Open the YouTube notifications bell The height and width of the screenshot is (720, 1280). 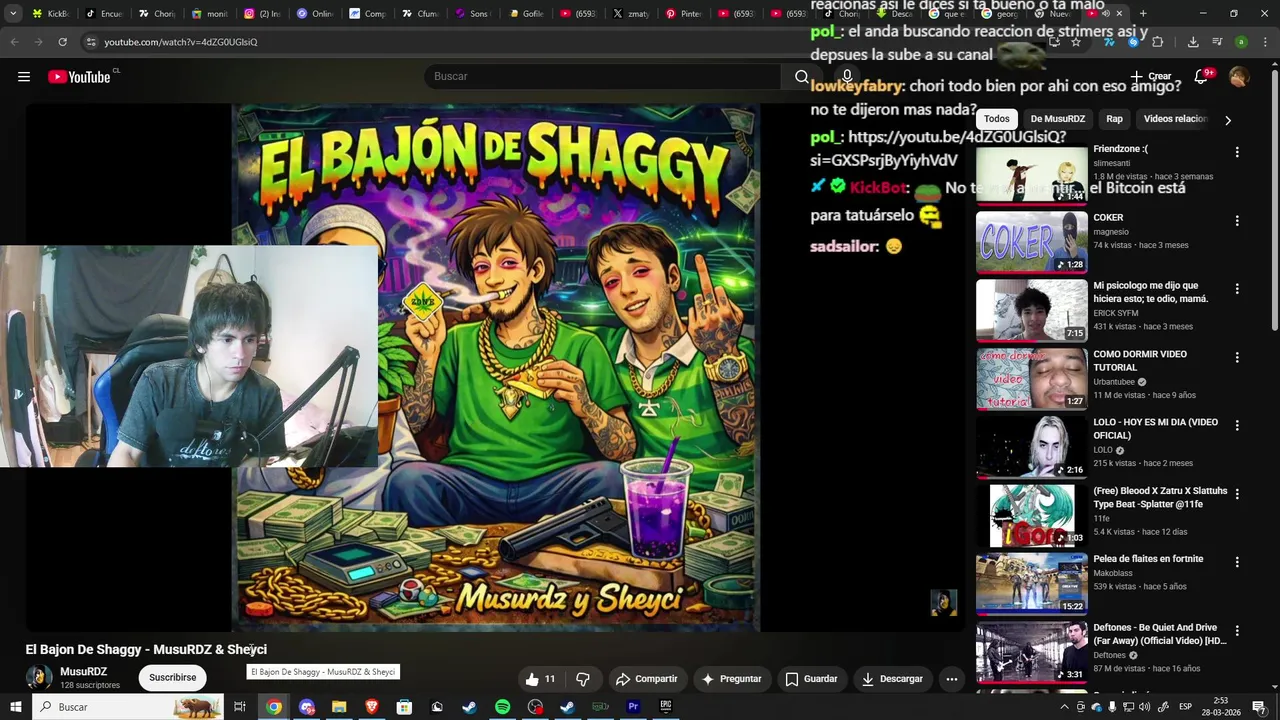point(1202,77)
